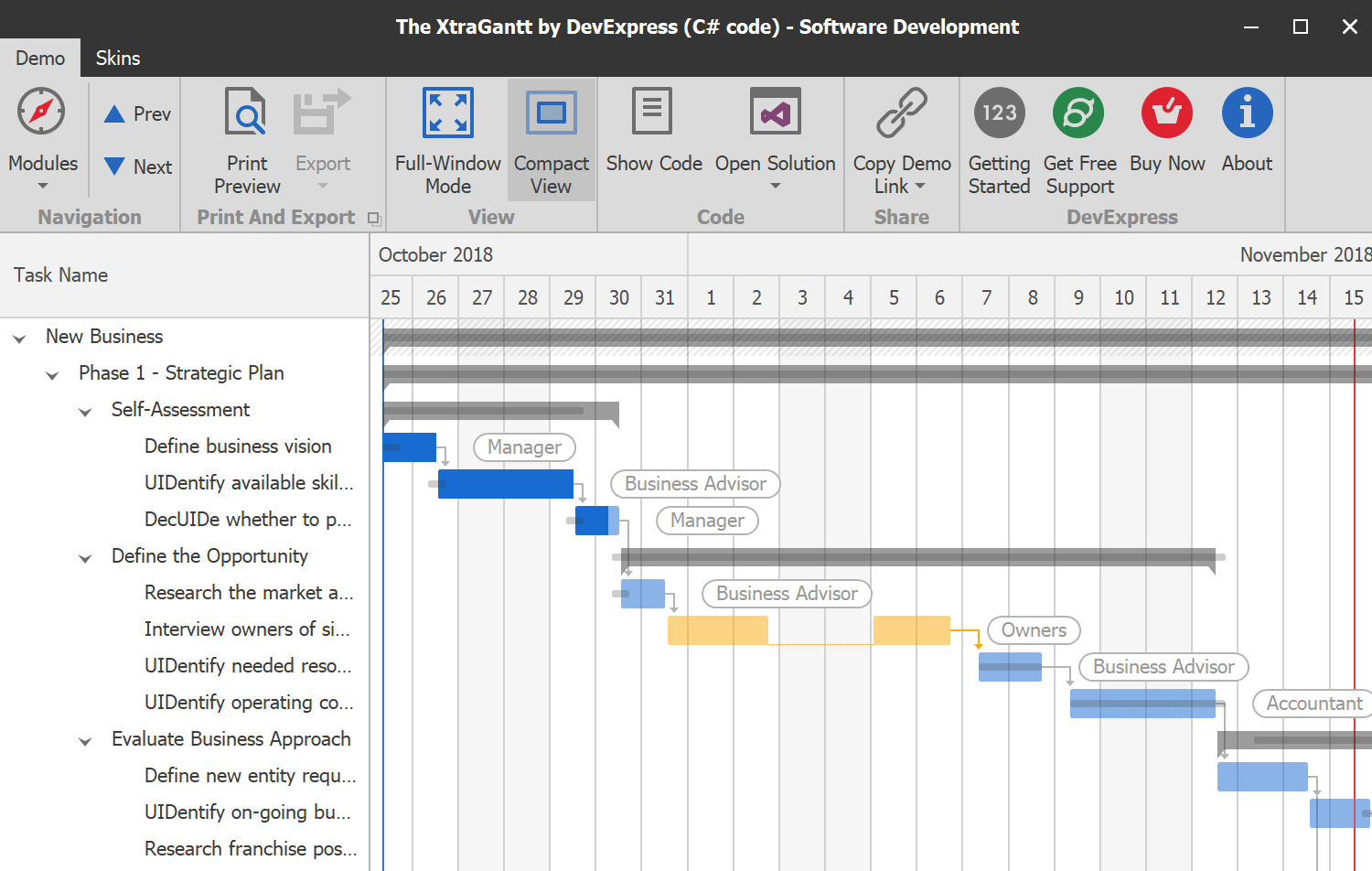The width and height of the screenshot is (1372, 871).
Task: Open the Print And Export dialog launcher
Action: pos(374,218)
